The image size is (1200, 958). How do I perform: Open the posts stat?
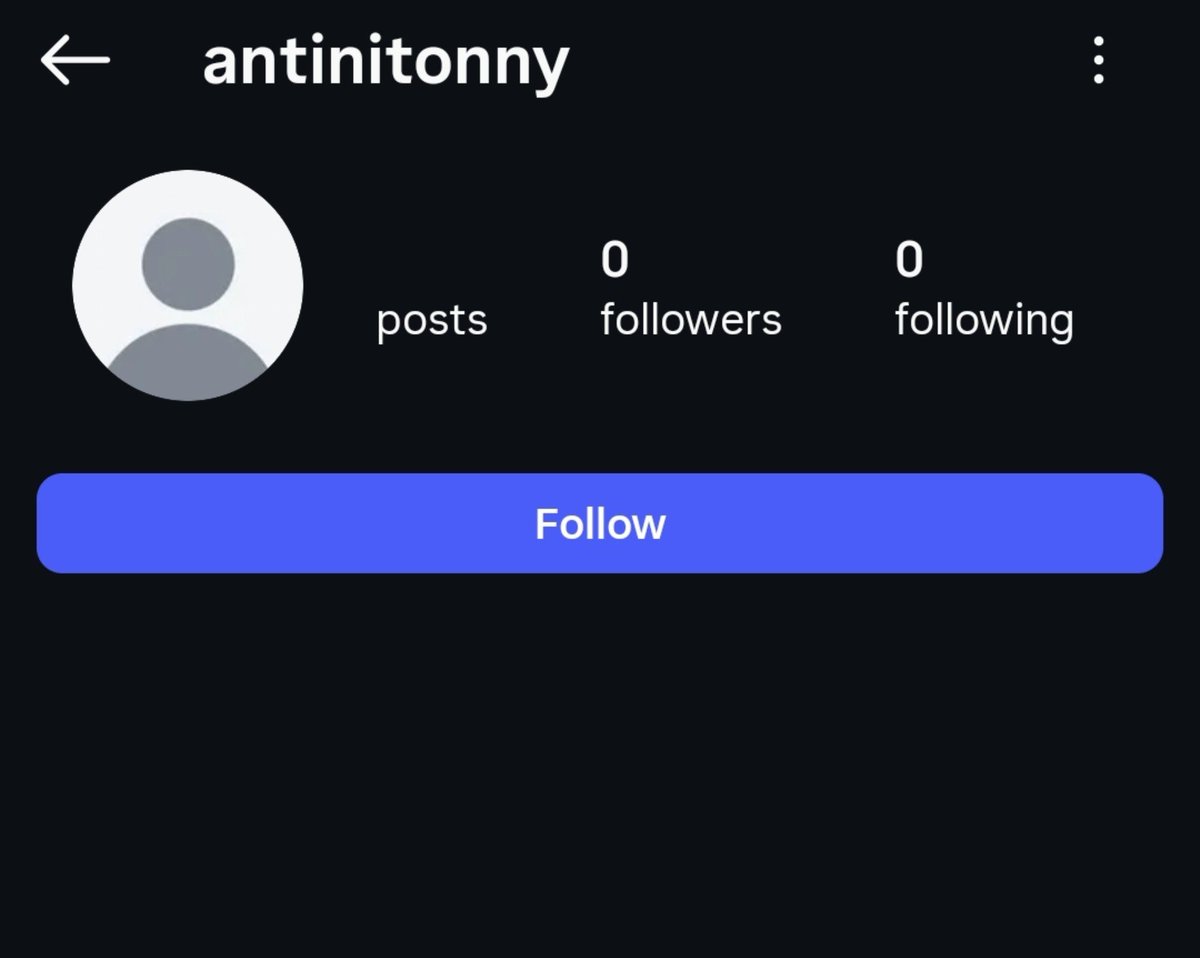[432, 321]
